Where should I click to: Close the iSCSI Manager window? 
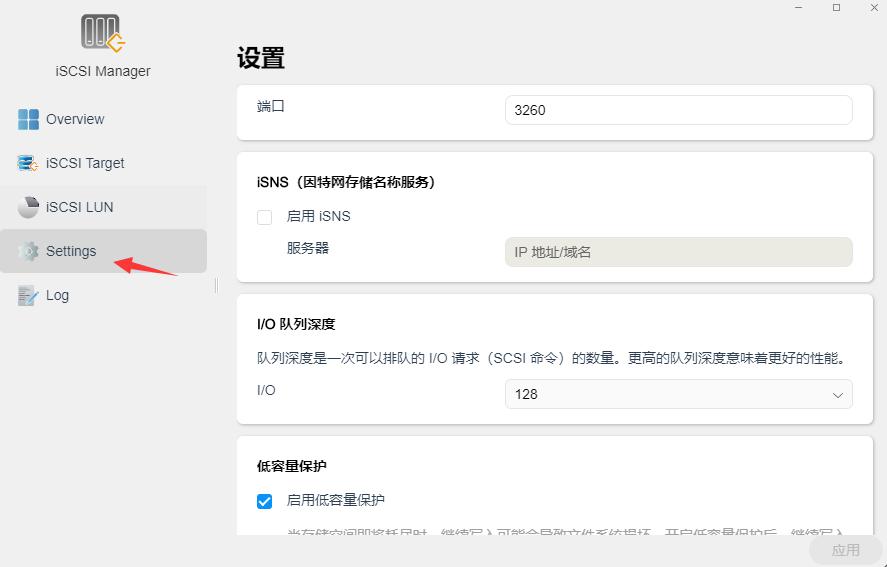pos(872,7)
